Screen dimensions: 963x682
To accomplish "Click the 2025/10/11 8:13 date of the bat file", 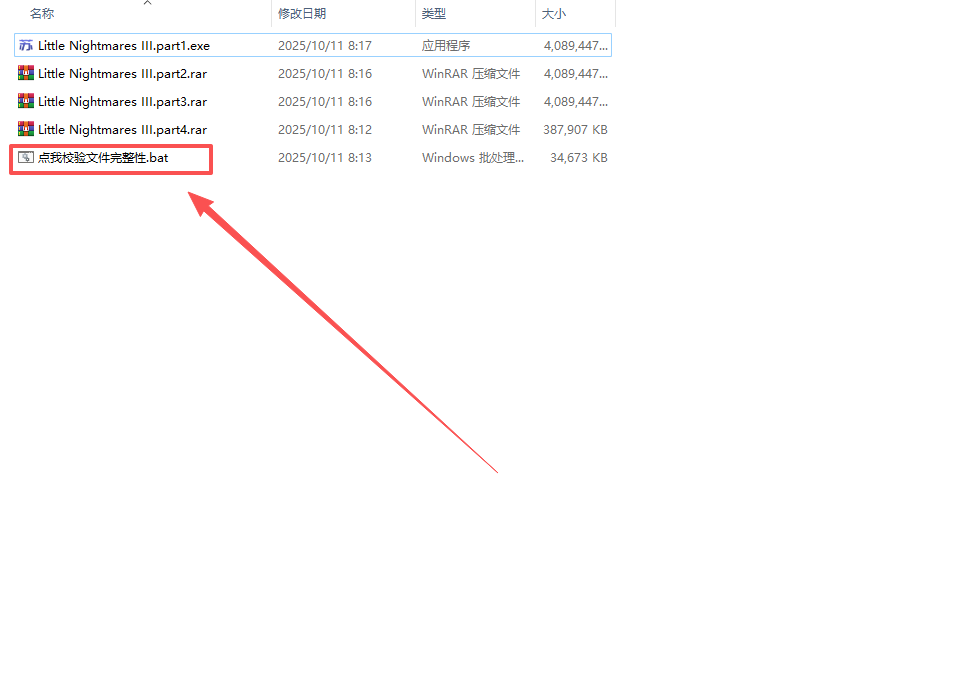I will [325, 157].
